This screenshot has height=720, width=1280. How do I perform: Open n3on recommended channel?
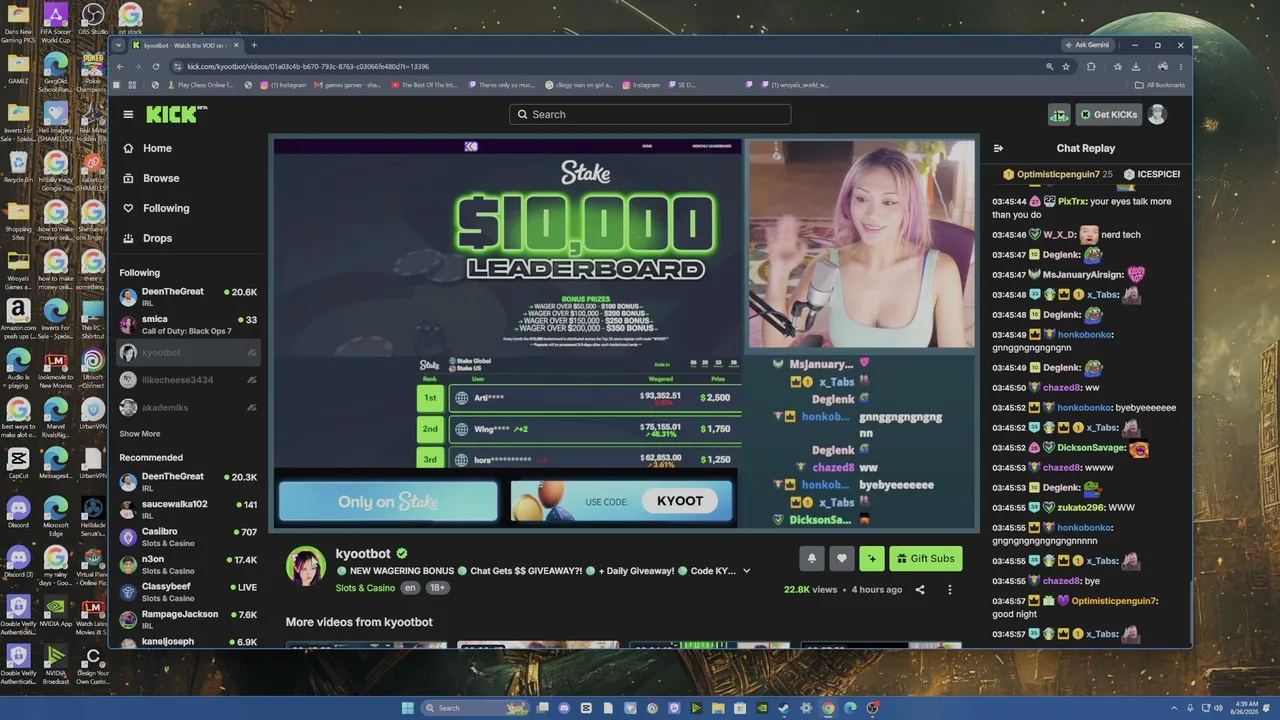tap(188, 565)
